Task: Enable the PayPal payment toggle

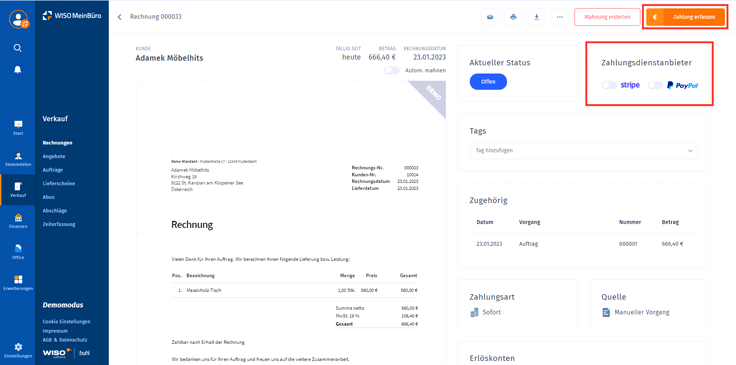Action: 655,85
